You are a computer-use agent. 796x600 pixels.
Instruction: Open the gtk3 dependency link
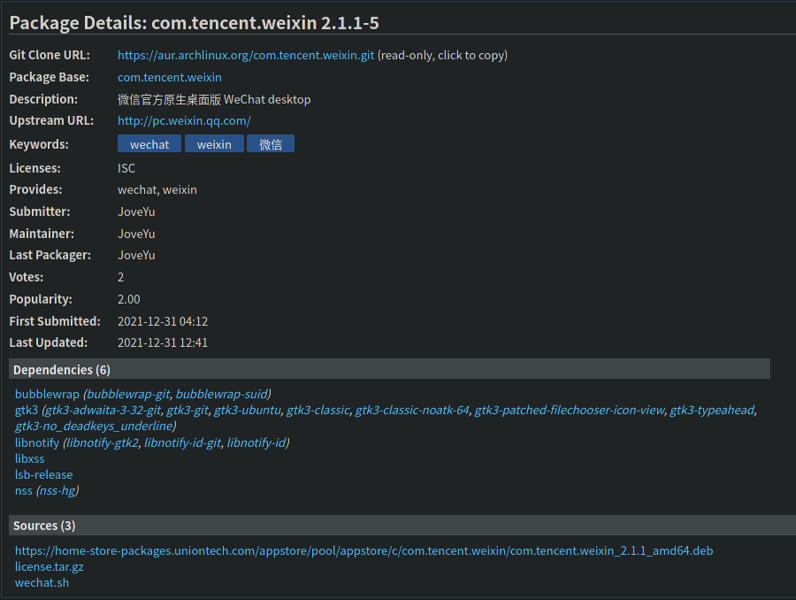point(26,410)
